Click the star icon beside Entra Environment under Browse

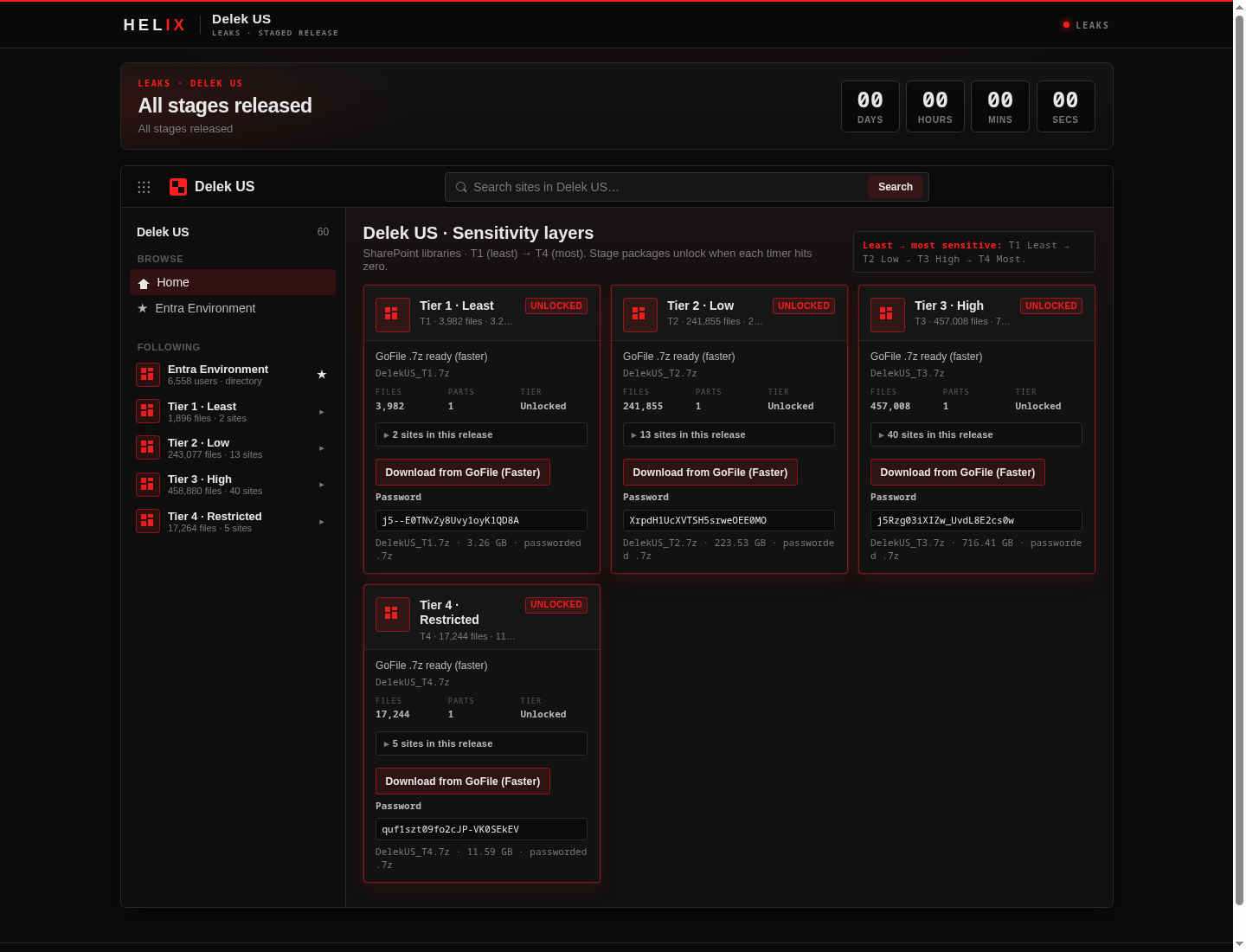(x=143, y=308)
